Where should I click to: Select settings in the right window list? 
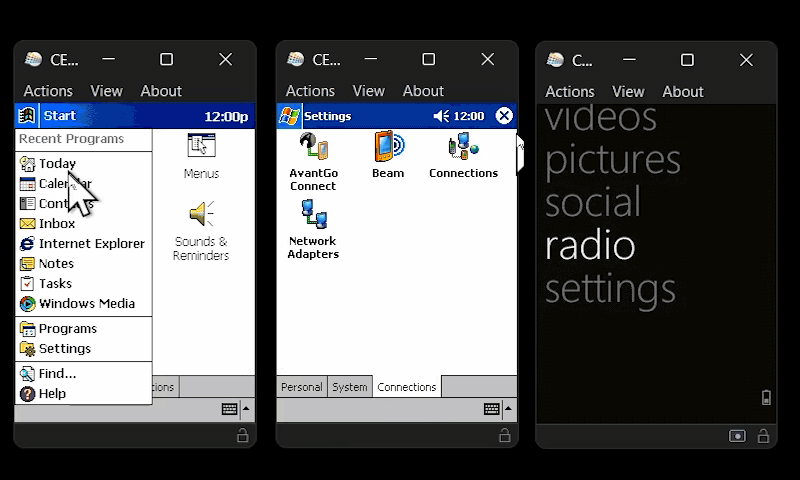[x=610, y=290]
